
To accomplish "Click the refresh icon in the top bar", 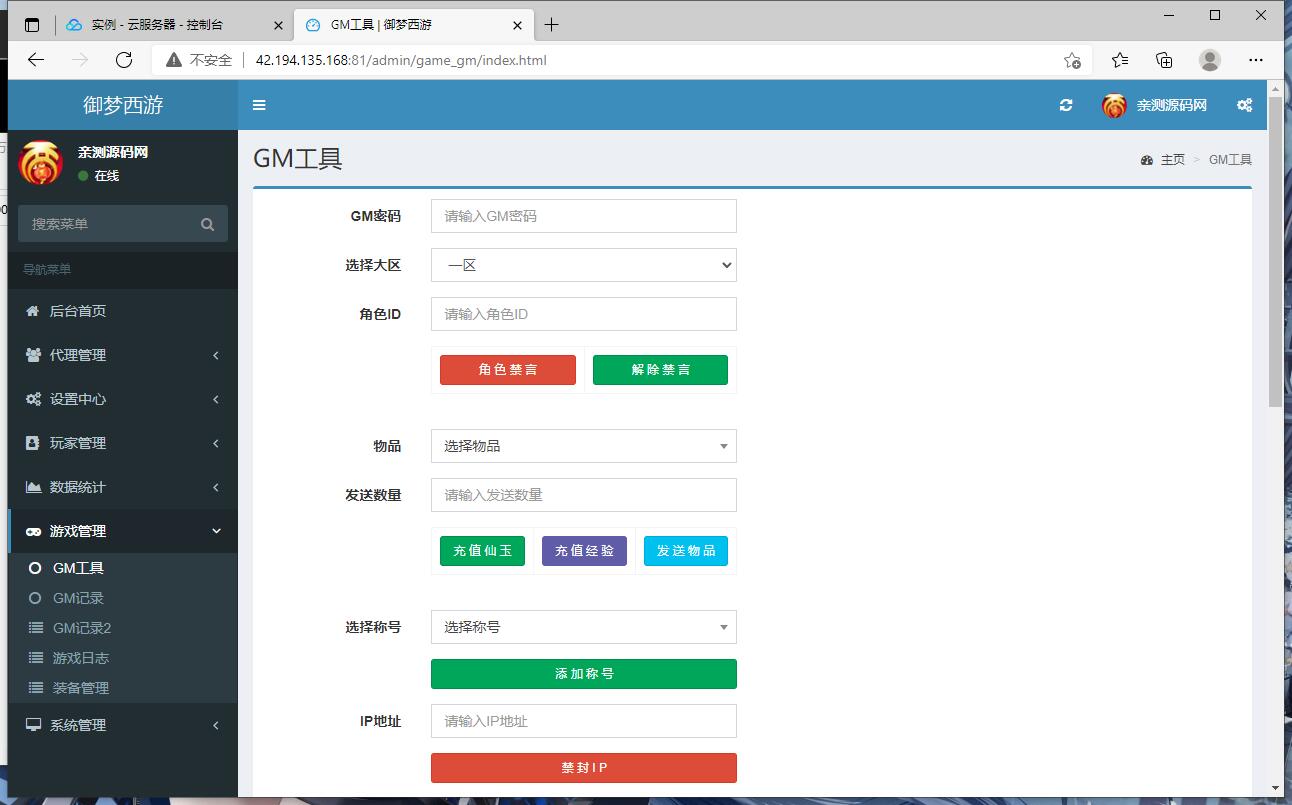I will [1067, 104].
